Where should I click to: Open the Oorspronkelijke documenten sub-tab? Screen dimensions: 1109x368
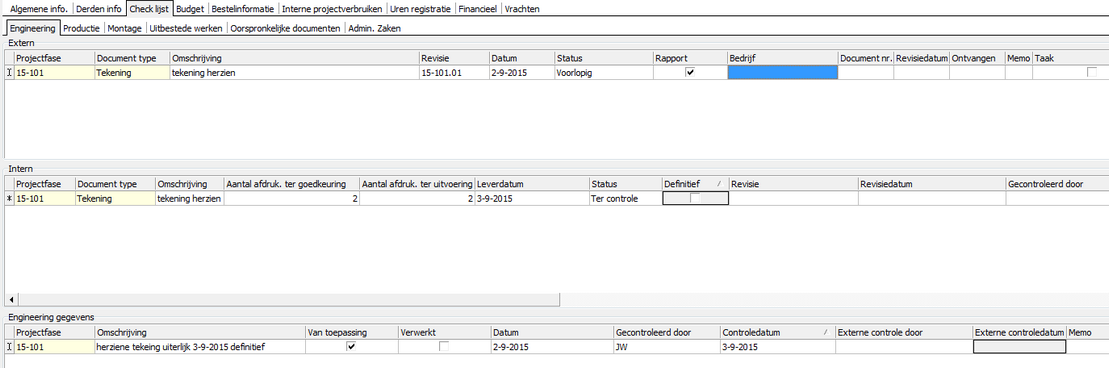pos(285,28)
